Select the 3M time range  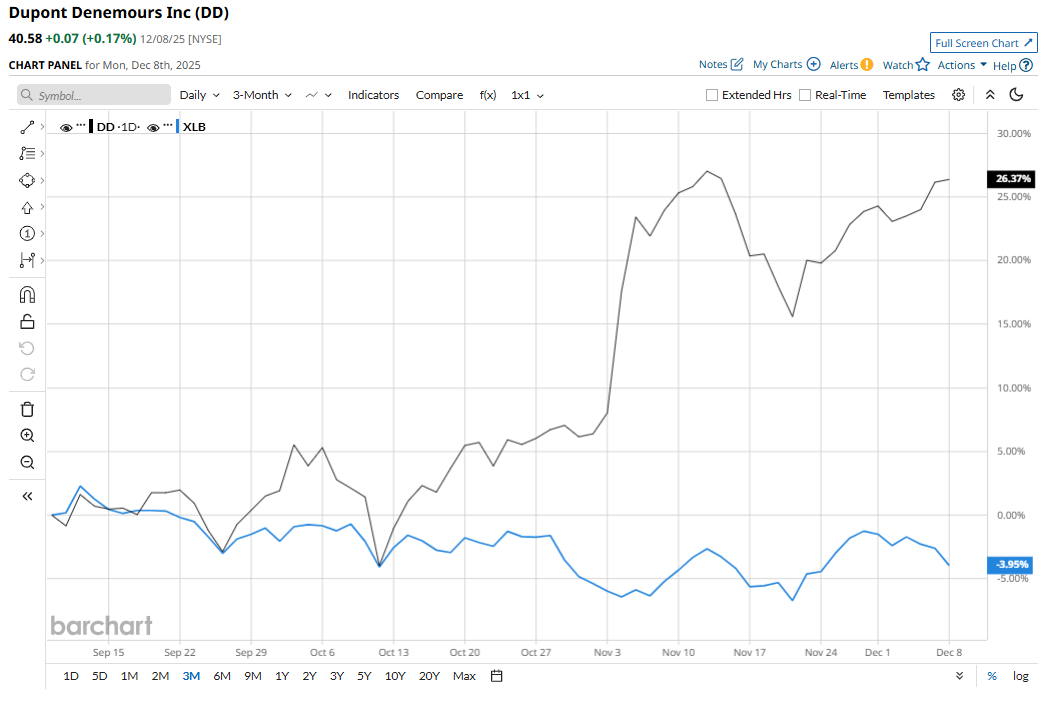(x=191, y=676)
